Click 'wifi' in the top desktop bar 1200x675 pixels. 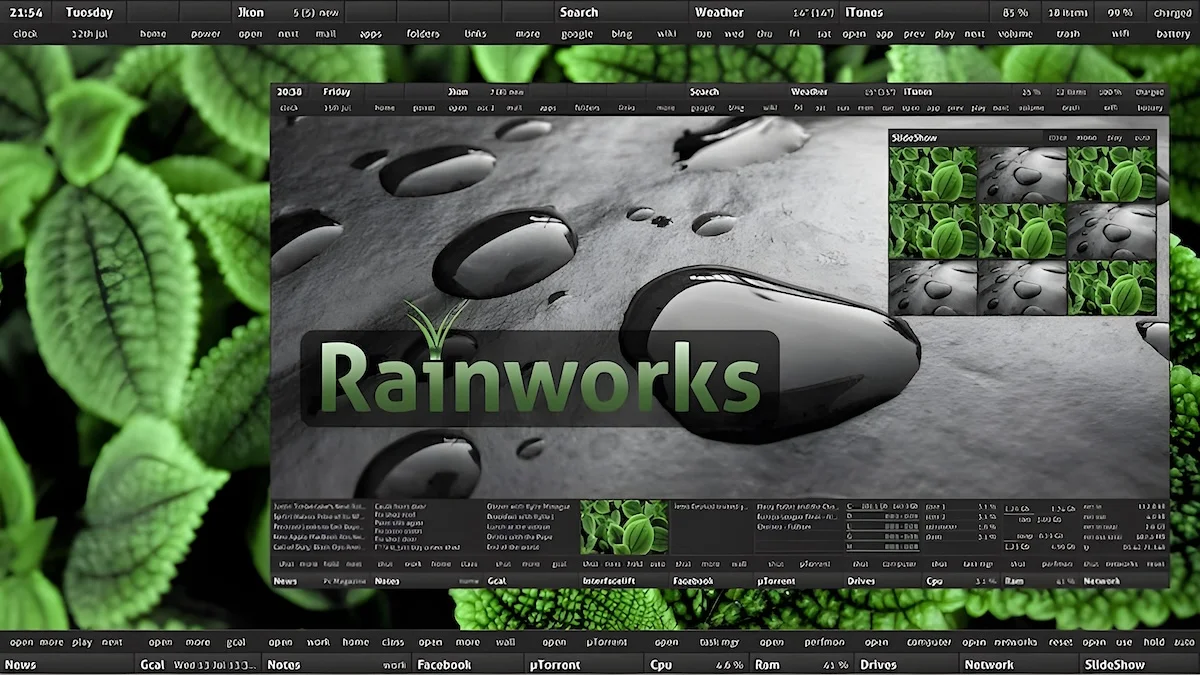tap(1120, 33)
